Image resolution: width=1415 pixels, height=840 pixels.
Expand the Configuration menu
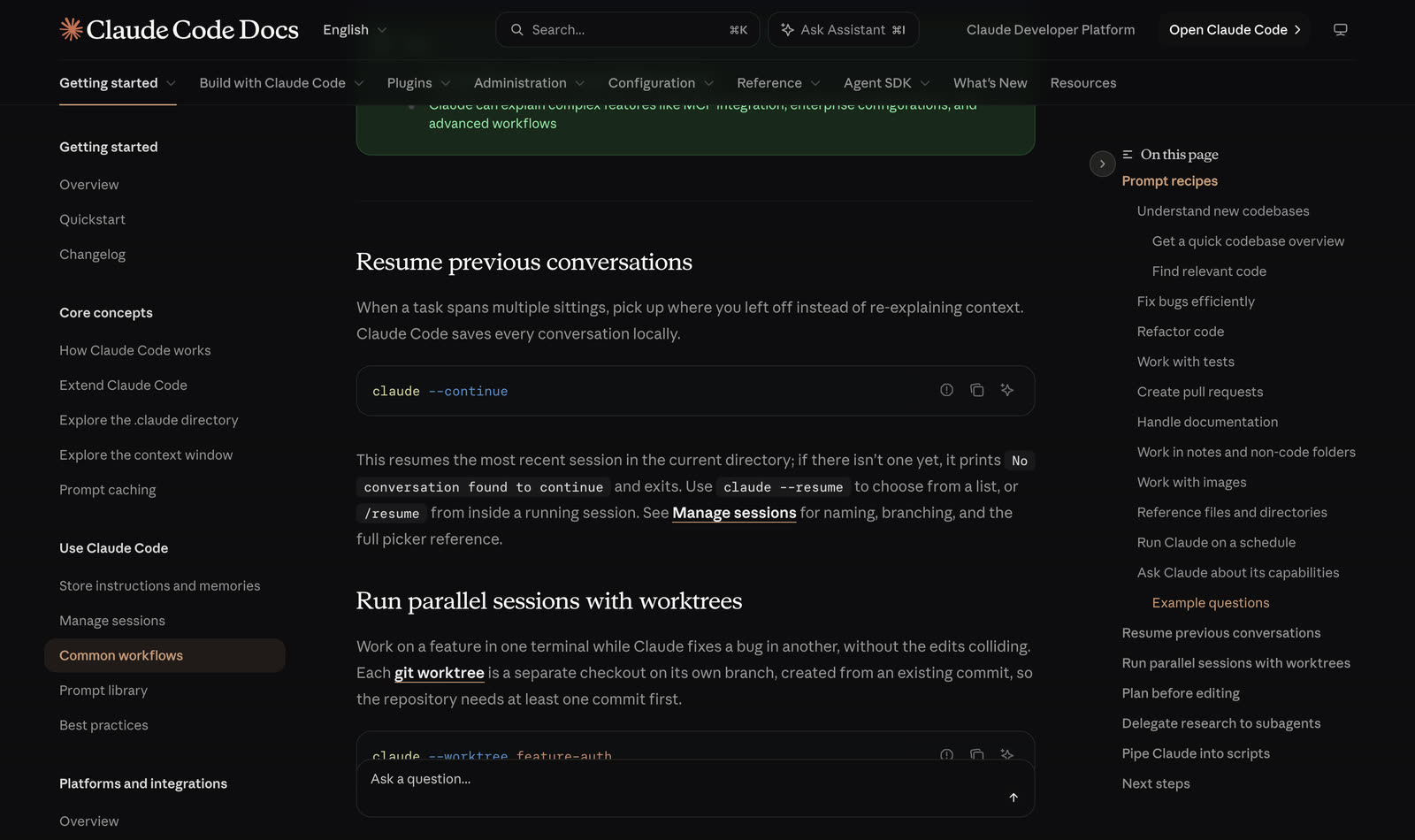pyautogui.click(x=661, y=83)
